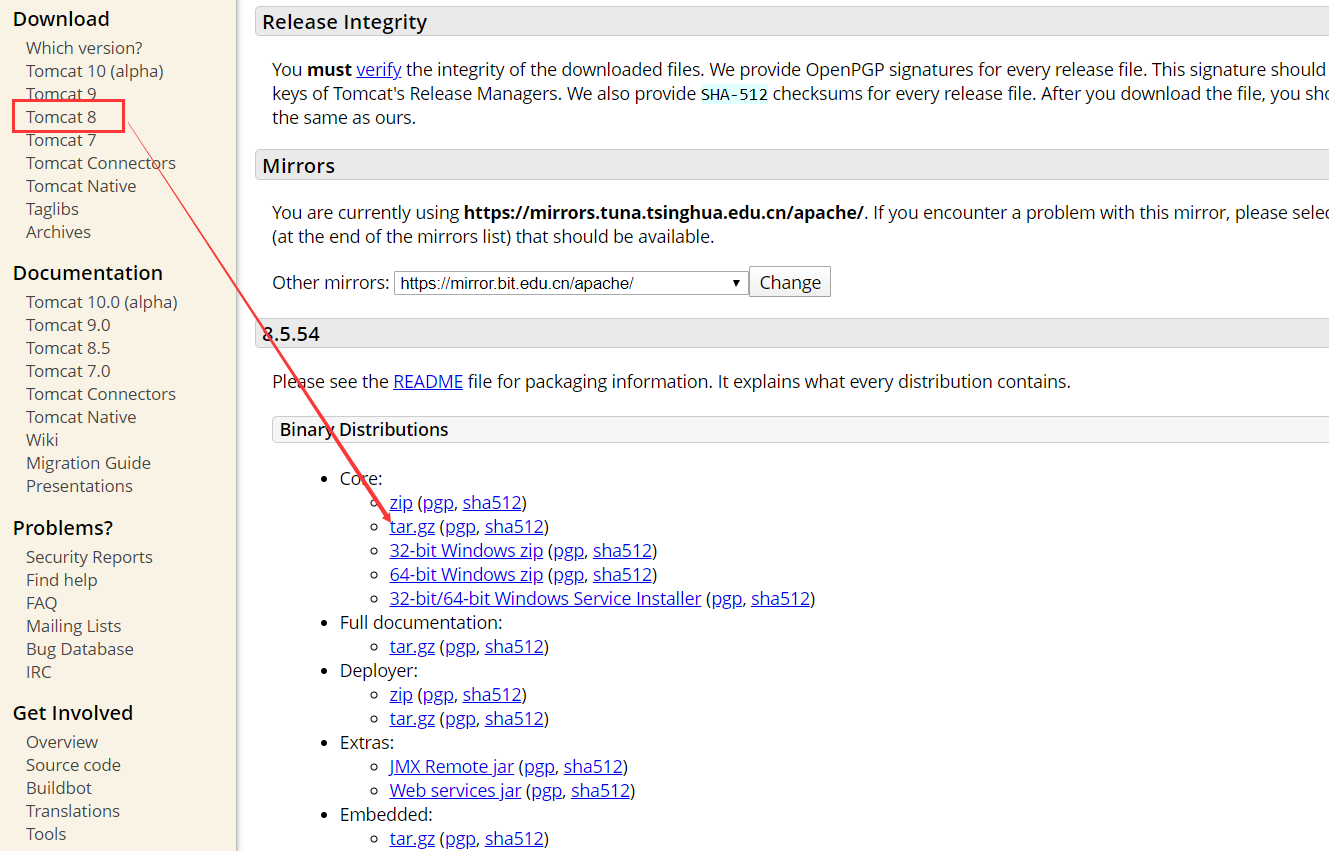Open sha512 for 32-bit Windows zip

click(x=622, y=551)
